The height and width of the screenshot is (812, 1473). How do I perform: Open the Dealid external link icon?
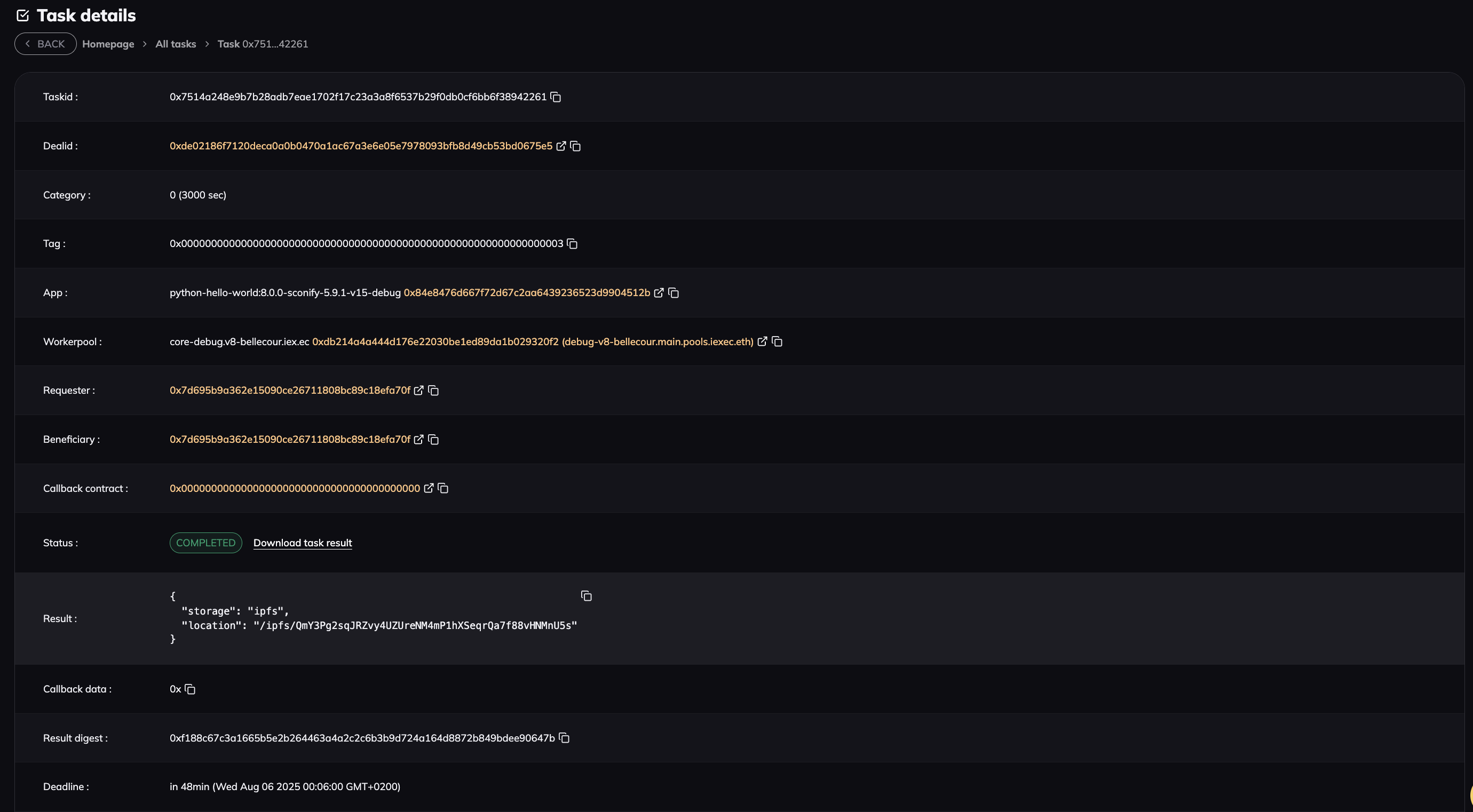click(x=561, y=146)
